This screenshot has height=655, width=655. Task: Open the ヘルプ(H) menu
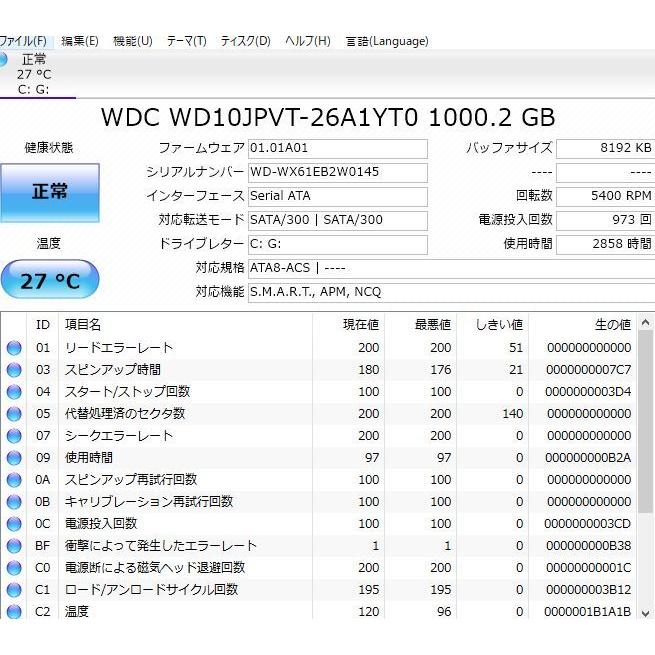[x=308, y=41]
